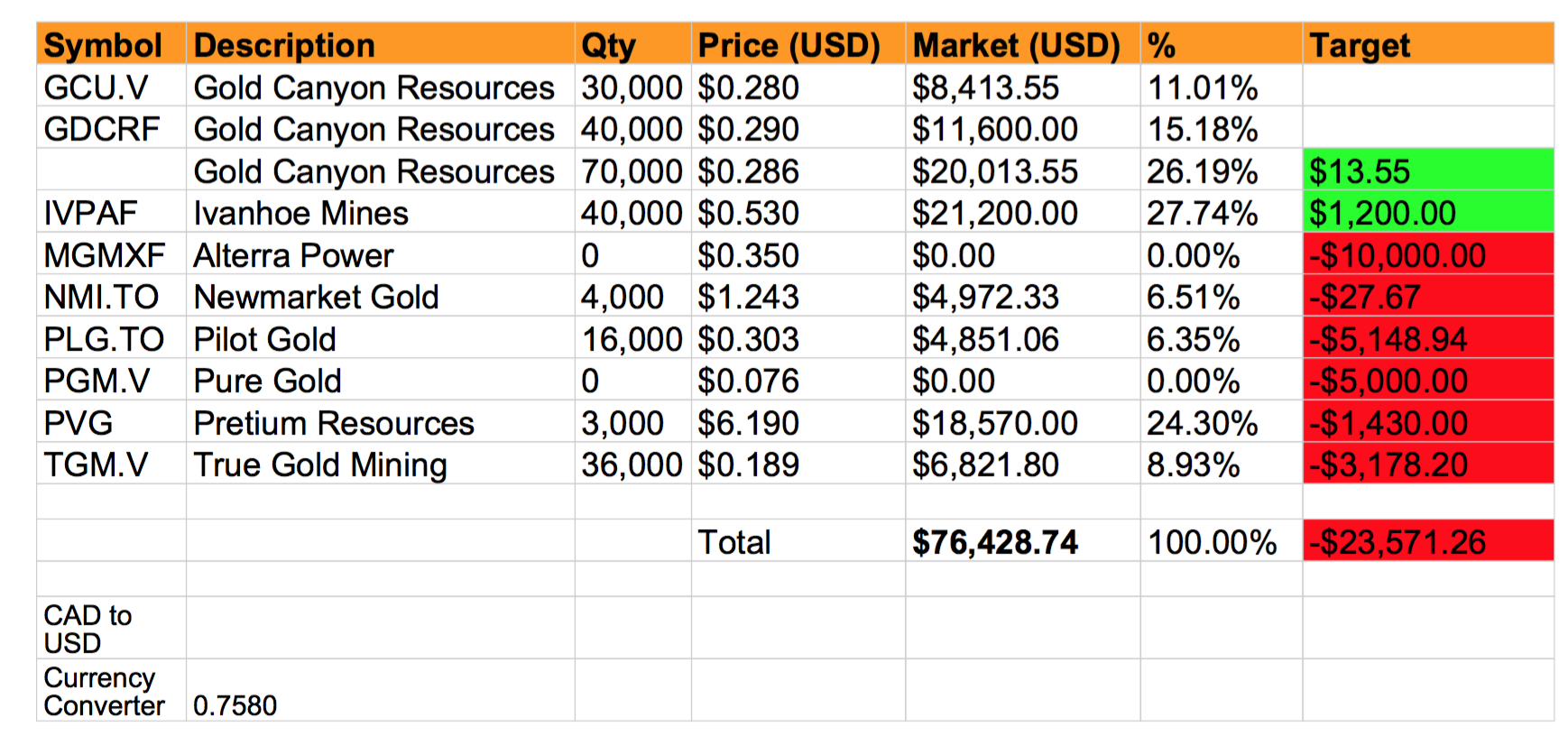
Task: Click the $1.243 price cell
Action: [x=798, y=295]
